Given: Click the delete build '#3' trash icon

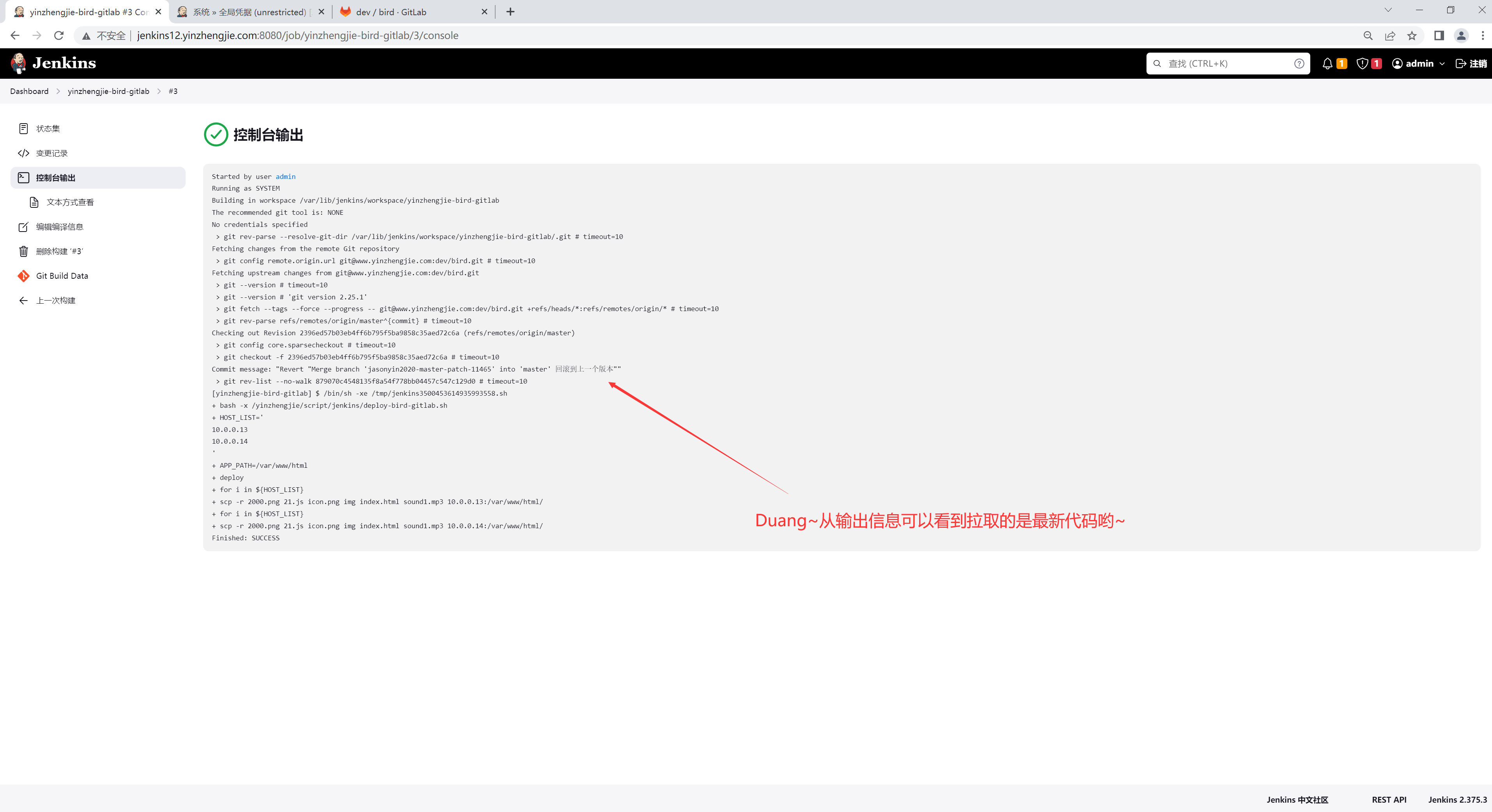Looking at the screenshot, I should coord(23,251).
